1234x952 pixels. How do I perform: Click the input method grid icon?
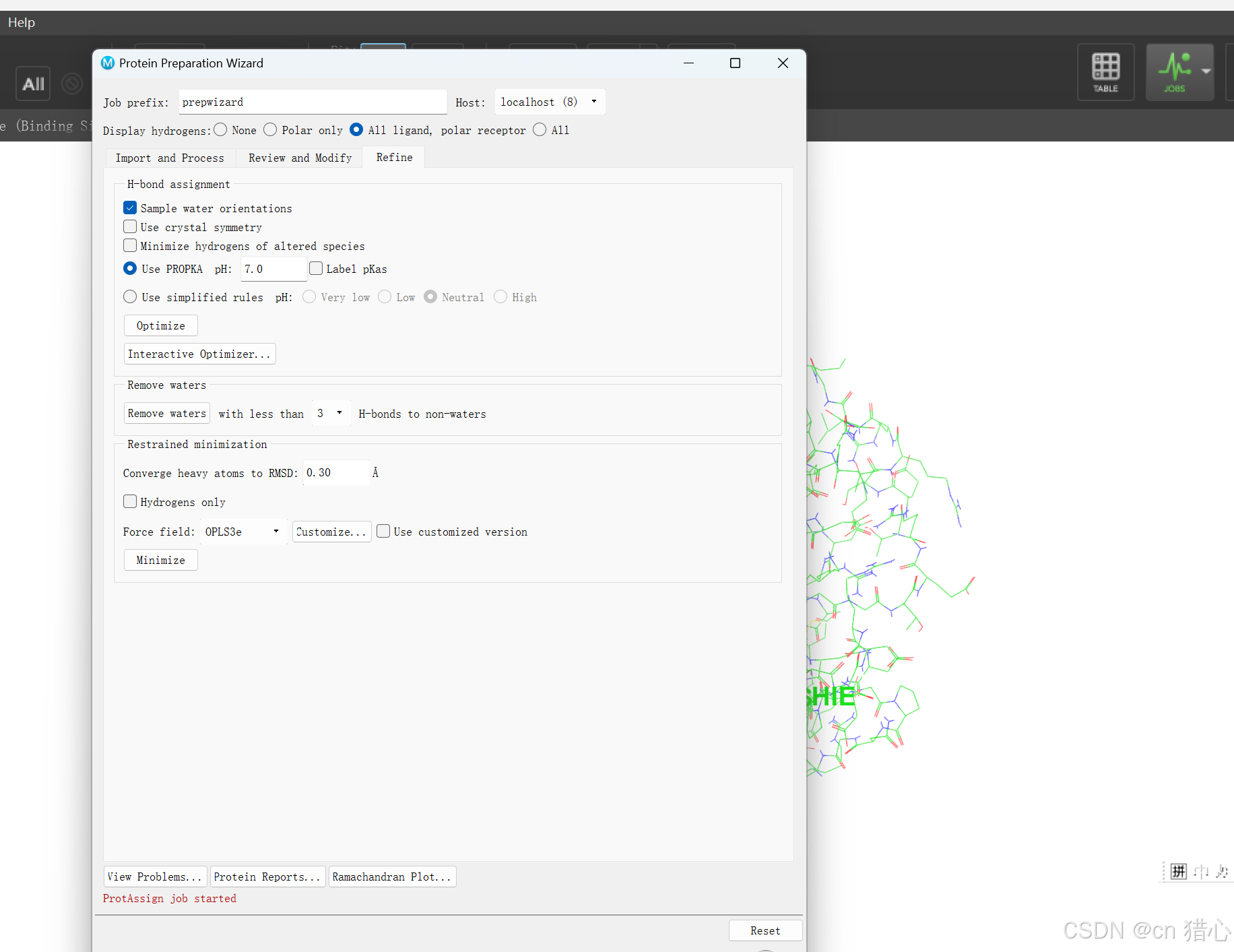pos(1178,871)
